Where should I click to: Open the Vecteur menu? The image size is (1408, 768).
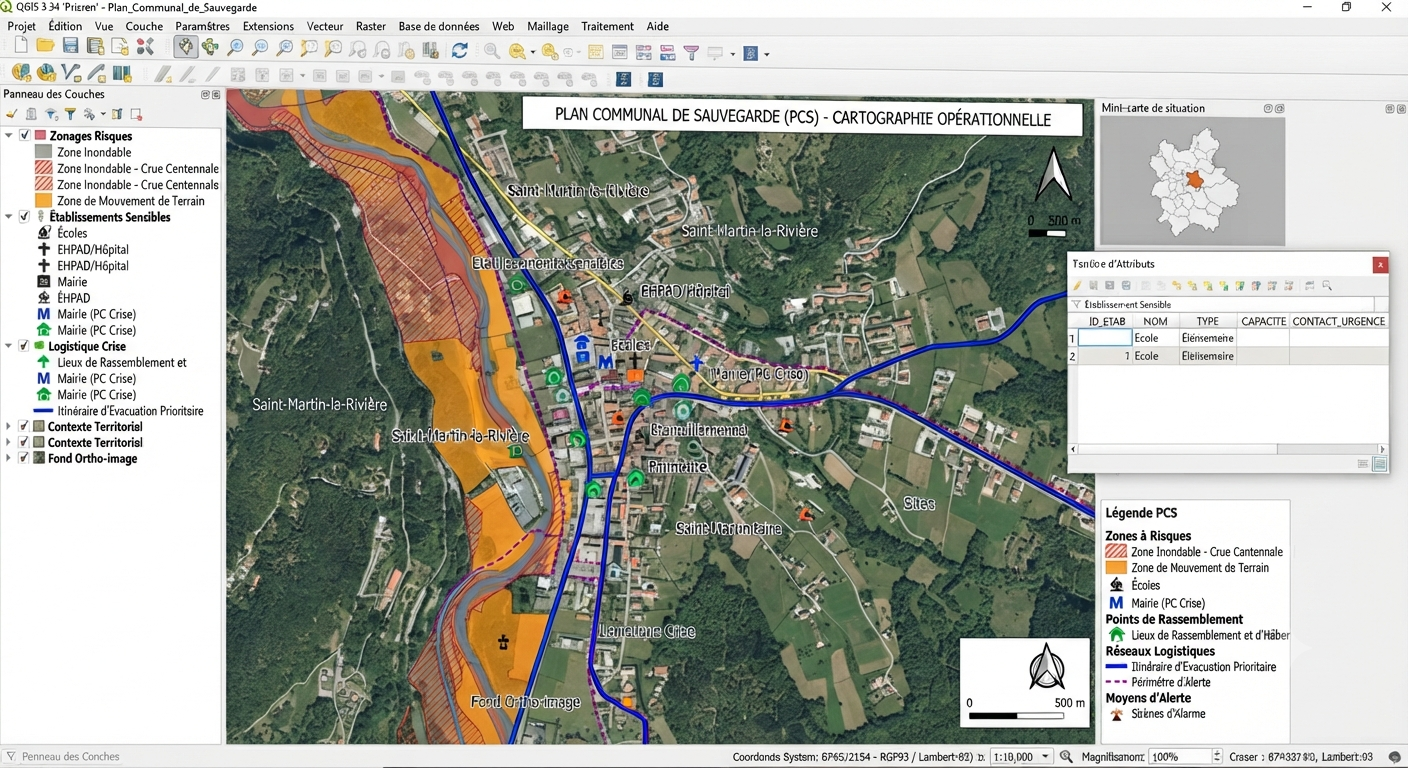pyautogui.click(x=325, y=26)
